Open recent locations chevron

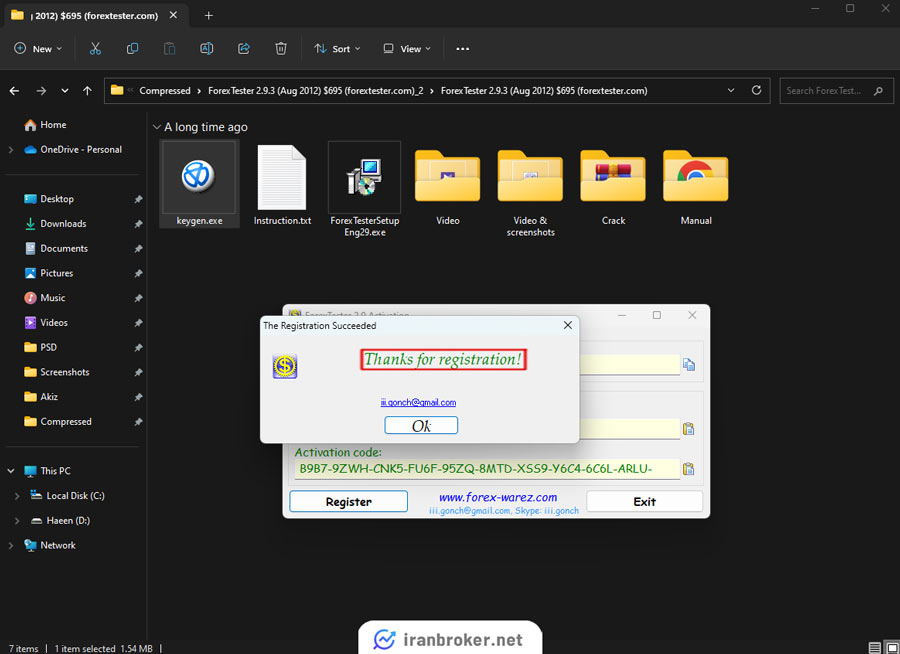[65, 91]
